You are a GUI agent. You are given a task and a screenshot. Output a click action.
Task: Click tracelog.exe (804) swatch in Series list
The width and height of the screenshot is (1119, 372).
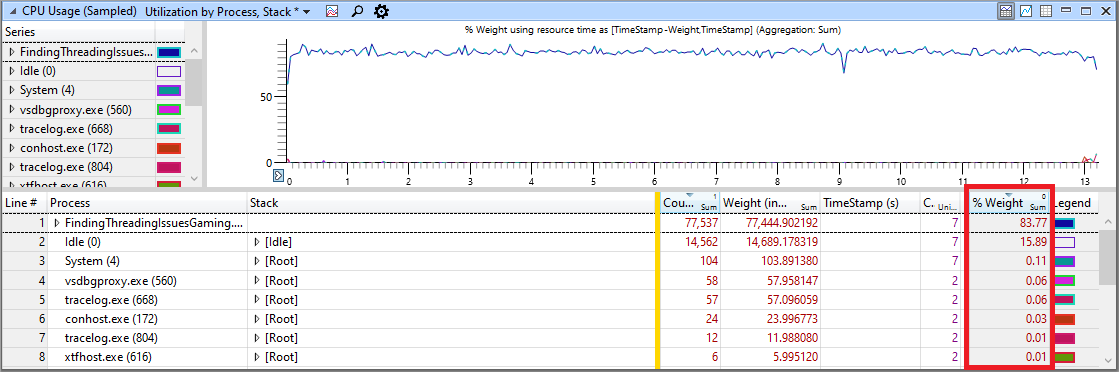169,168
